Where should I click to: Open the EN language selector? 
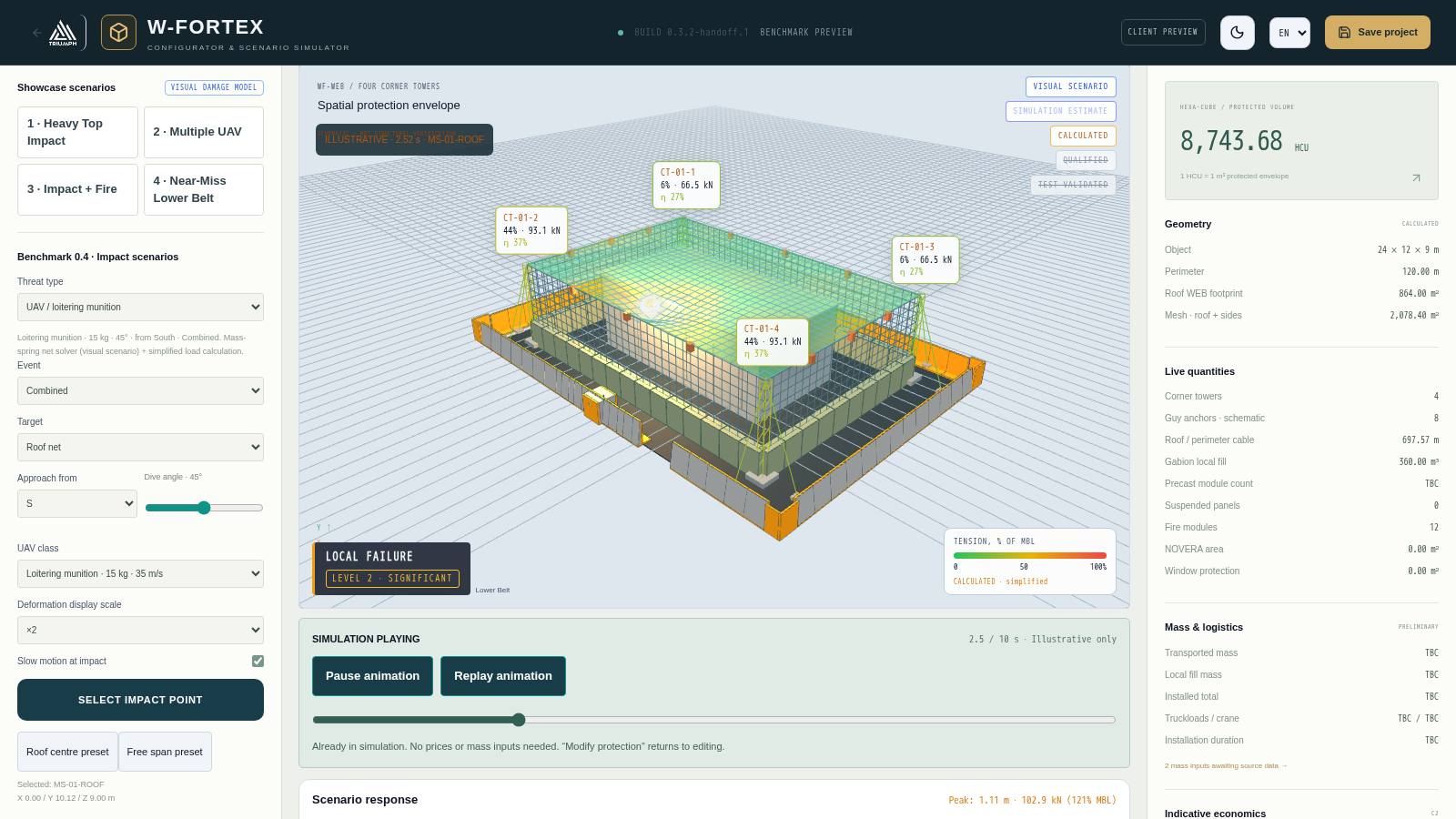(1289, 33)
